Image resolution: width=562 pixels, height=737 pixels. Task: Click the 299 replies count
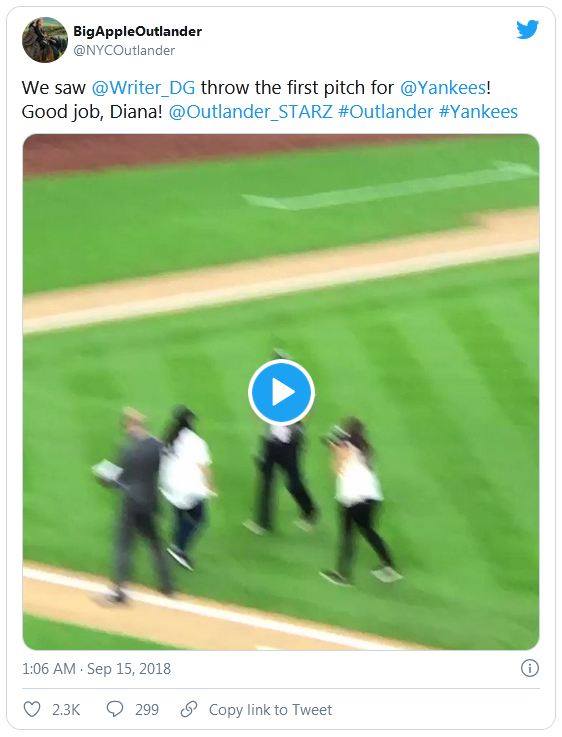pyautogui.click(x=147, y=709)
